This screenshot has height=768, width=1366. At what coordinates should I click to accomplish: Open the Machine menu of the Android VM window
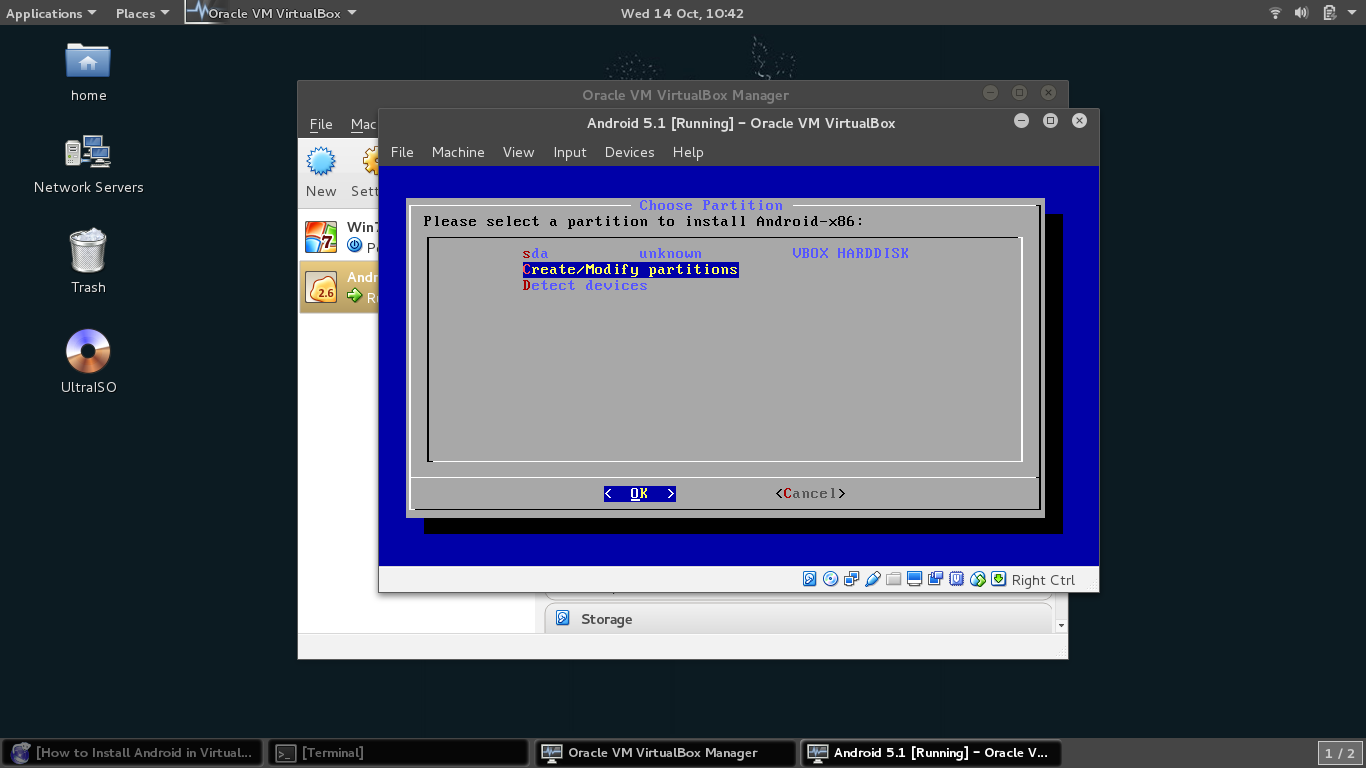pyautogui.click(x=458, y=152)
